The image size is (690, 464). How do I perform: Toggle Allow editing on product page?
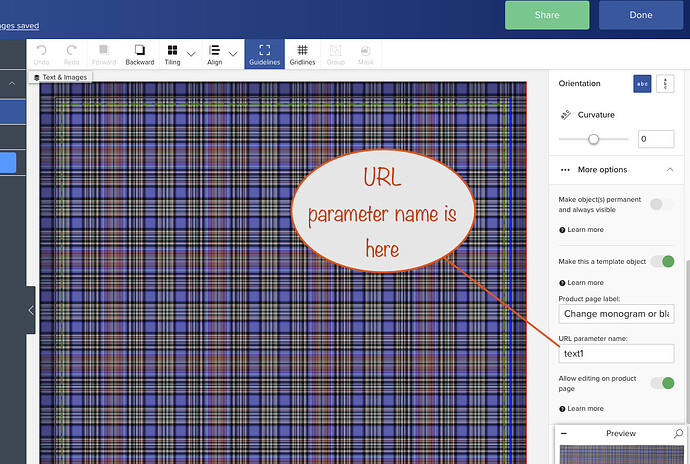click(x=662, y=383)
